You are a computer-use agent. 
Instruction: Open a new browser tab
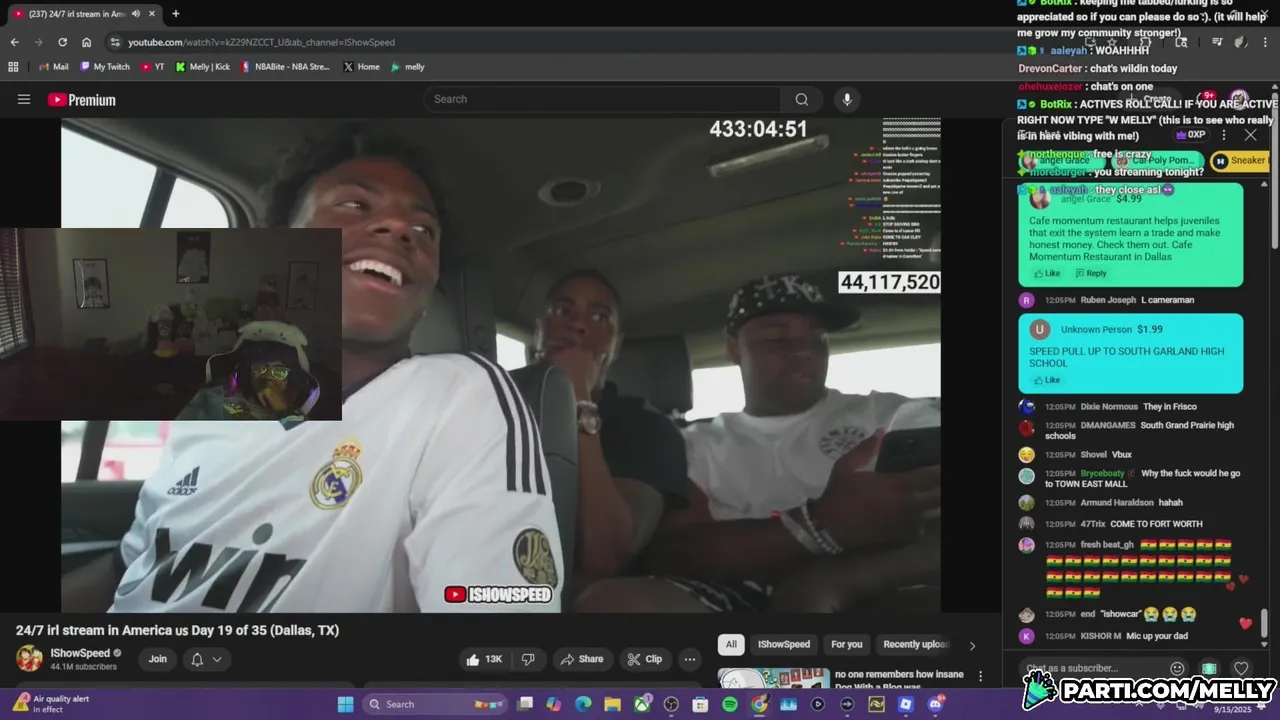point(176,14)
